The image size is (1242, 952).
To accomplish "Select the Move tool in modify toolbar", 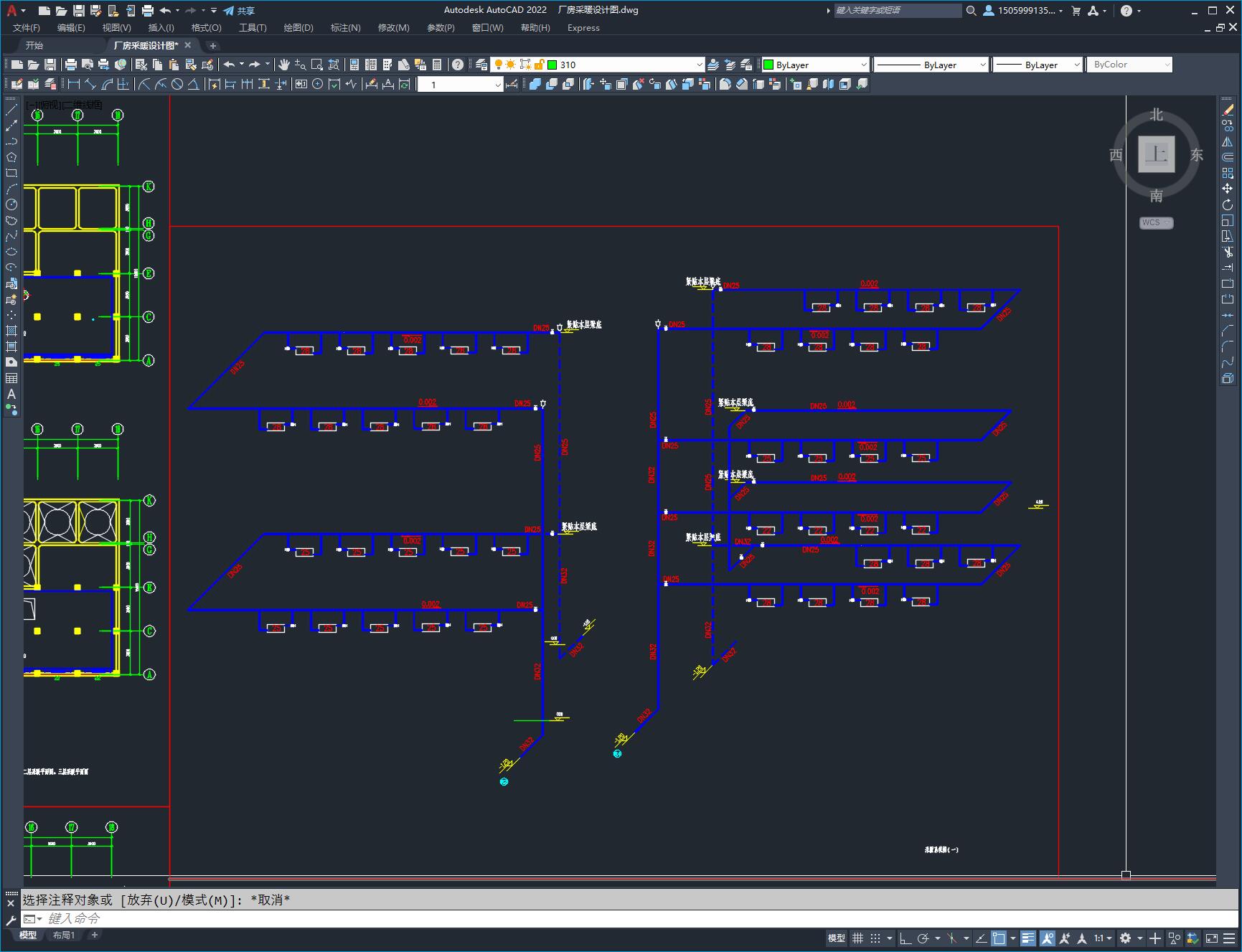I will pyautogui.click(x=1228, y=189).
